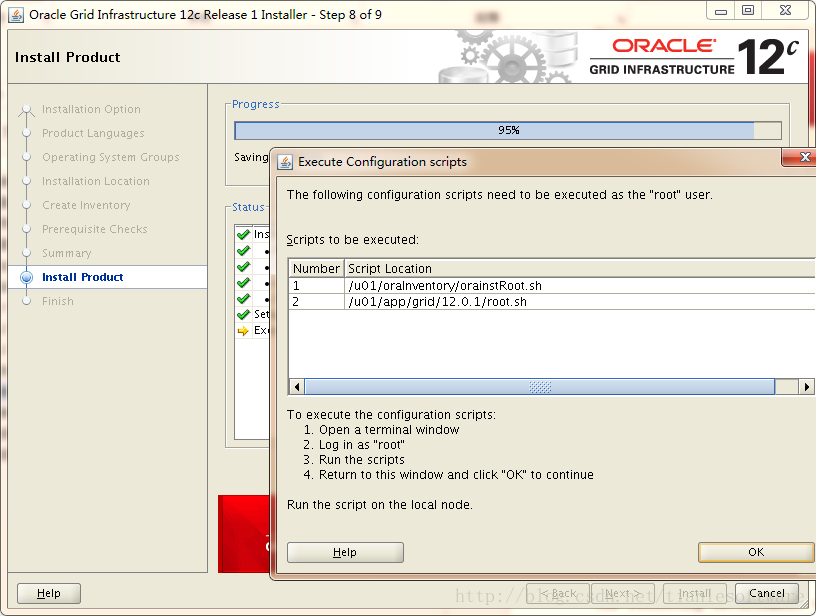Select Installation Option step in sidebar
Viewport: 816px width, 616px height.
click(x=91, y=109)
